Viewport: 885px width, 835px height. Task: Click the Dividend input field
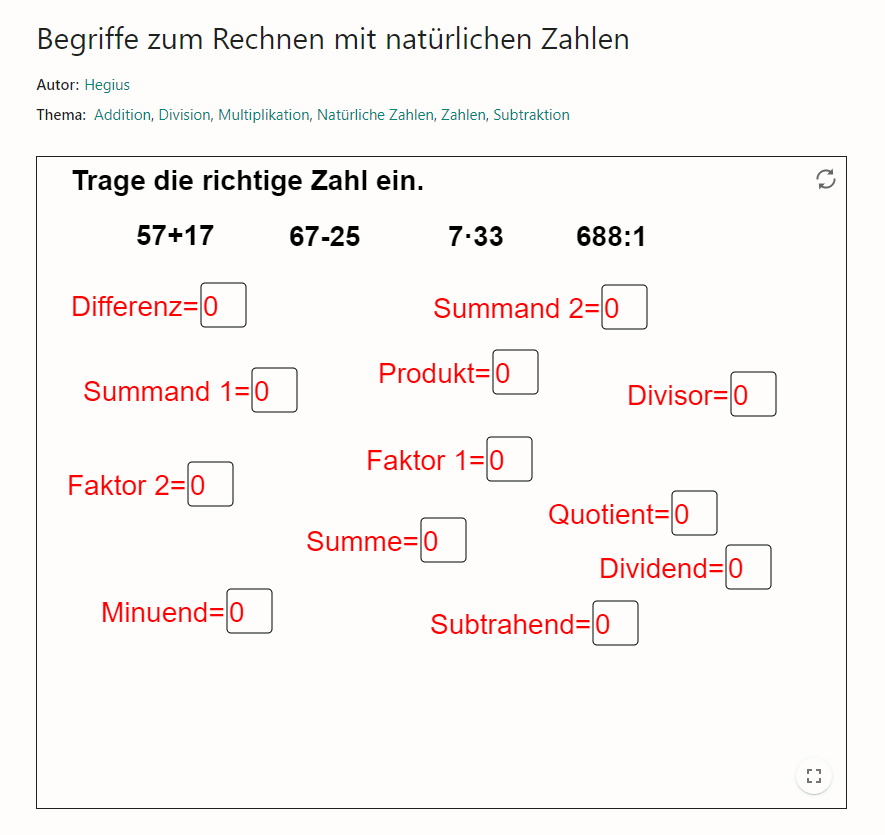pyautogui.click(x=748, y=568)
